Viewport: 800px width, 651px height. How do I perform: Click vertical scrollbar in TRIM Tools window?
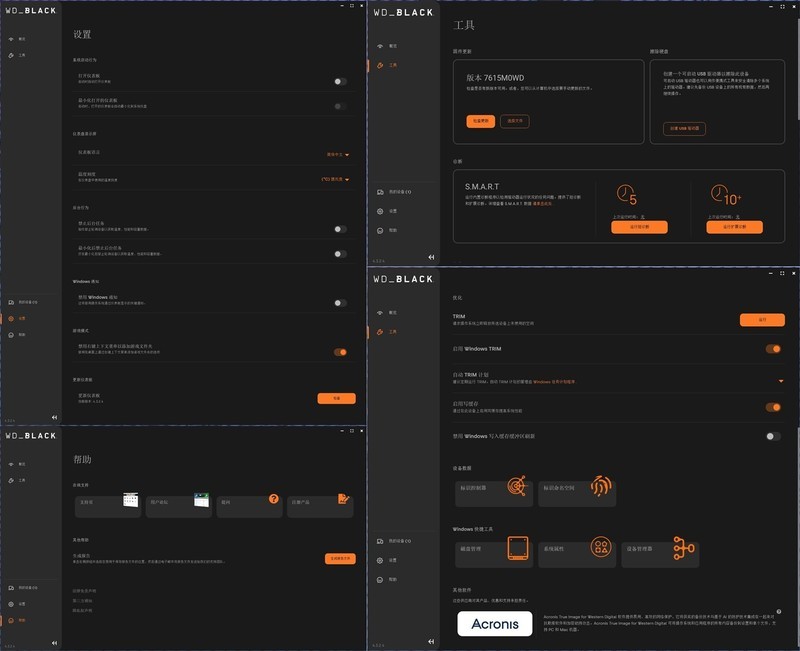point(797,537)
